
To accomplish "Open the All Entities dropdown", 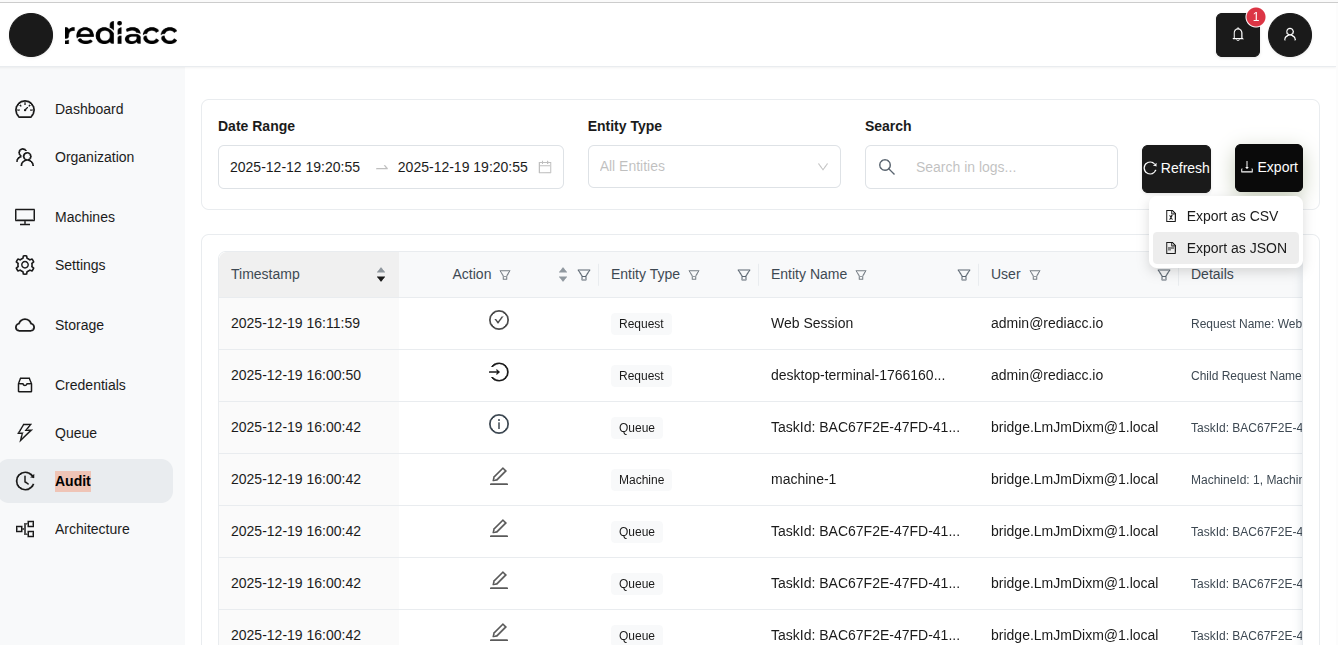I will [713, 166].
